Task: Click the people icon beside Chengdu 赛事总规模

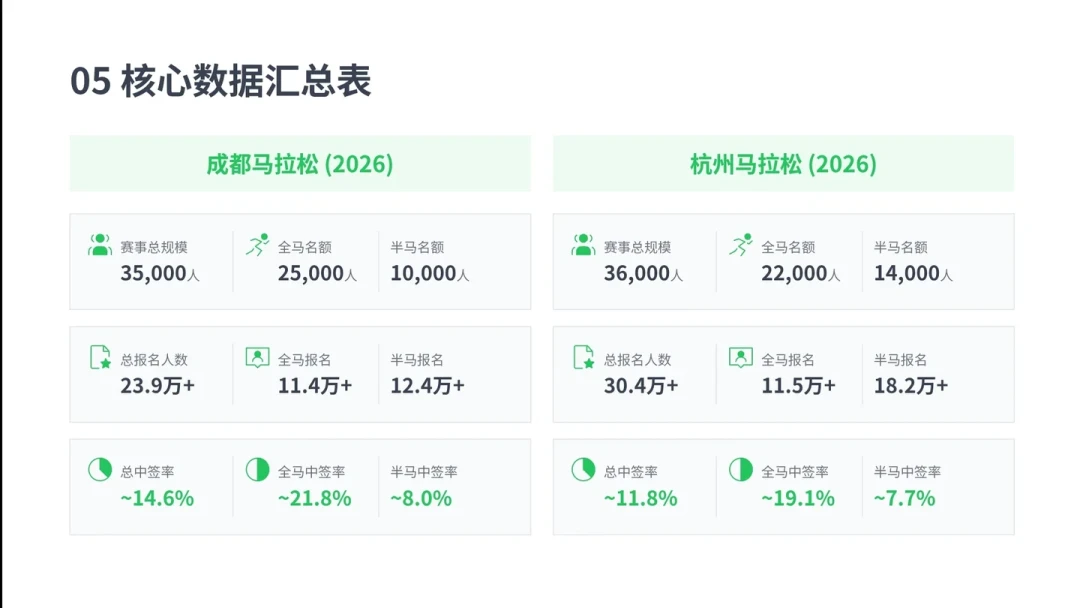Action: 100,244
